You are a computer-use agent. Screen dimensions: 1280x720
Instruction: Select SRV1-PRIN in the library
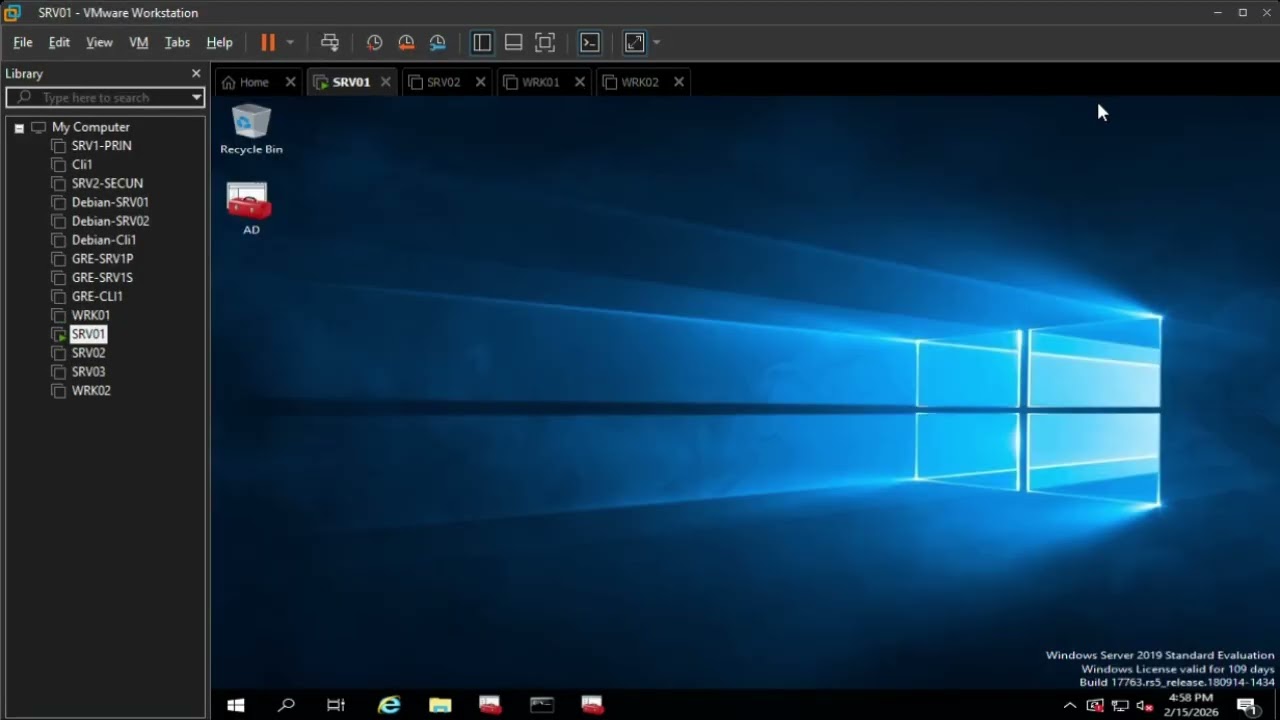[x=102, y=146]
